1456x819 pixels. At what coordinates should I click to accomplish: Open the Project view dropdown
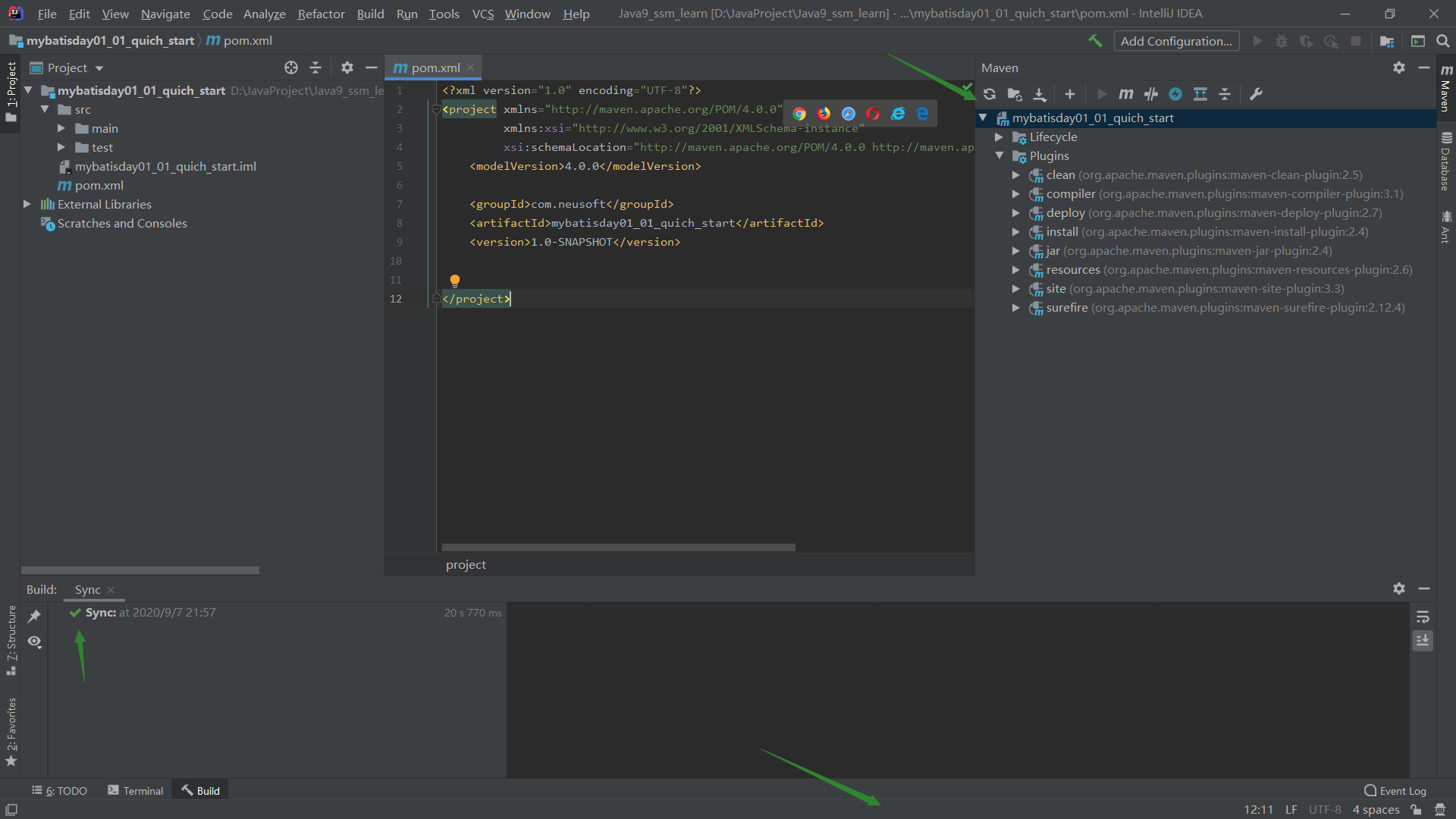pyautogui.click(x=99, y=68)
